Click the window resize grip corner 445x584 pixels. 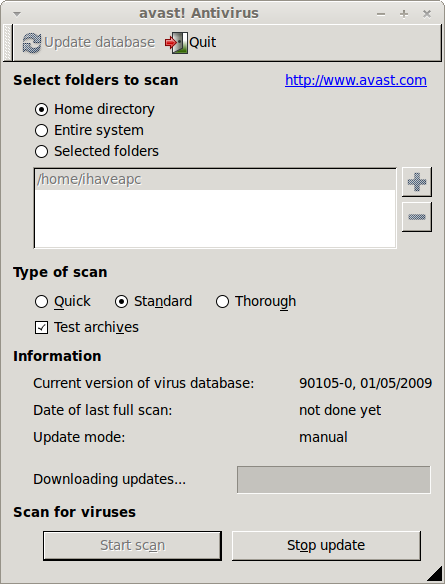(x=433, y=572)
